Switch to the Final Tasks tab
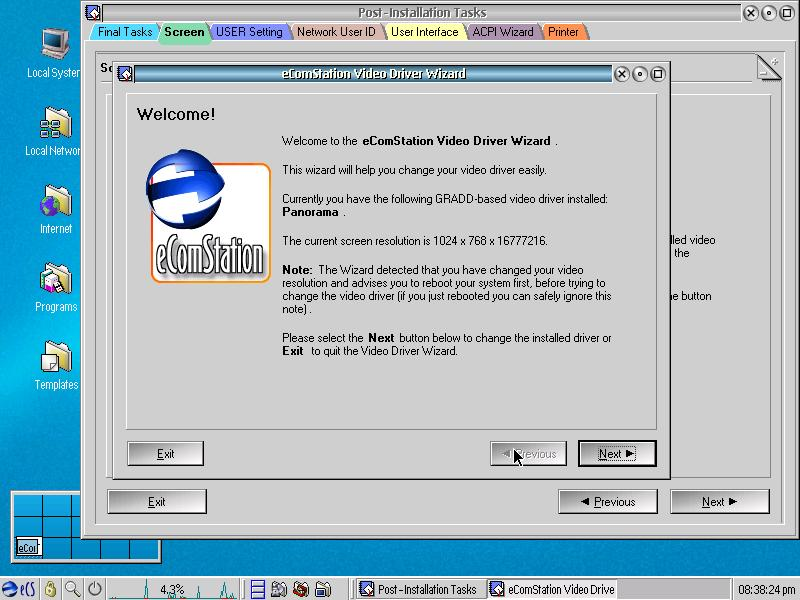This screenshot has width=800, height=600. click(124, 32)
